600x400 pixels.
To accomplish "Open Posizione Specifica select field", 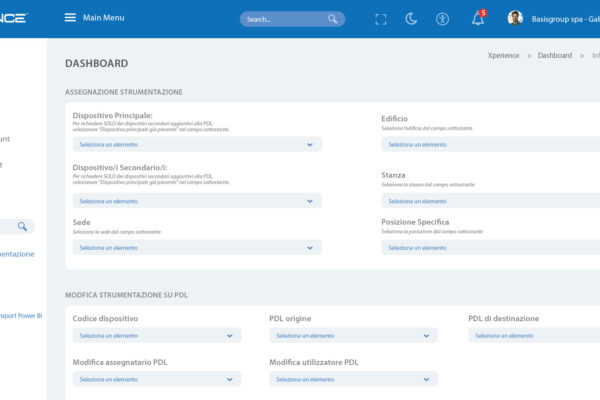I will coord(491,248).
